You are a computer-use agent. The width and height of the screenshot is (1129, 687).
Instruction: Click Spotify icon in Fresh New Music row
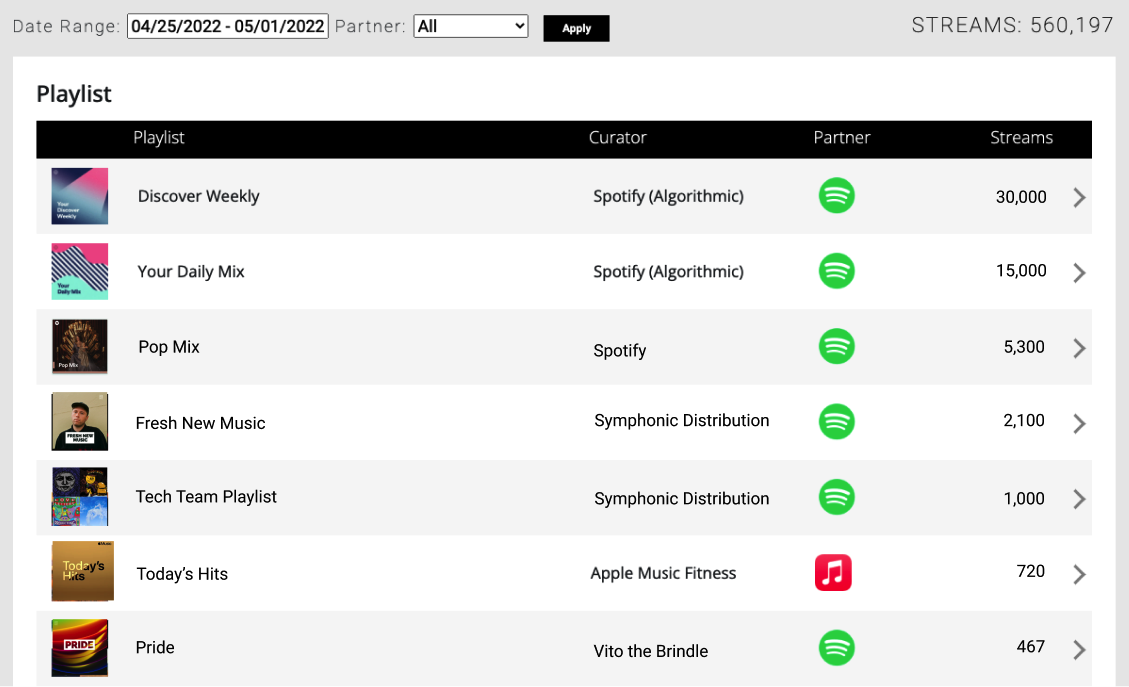coord(836,422)
